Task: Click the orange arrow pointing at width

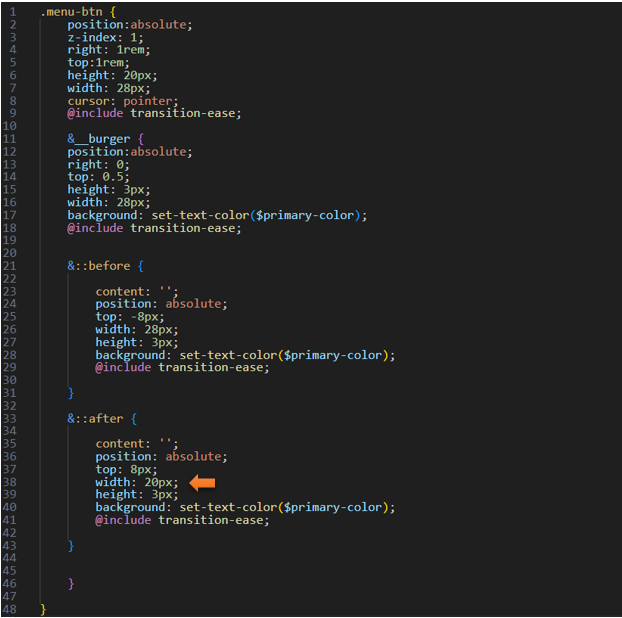Action: point(203,482)
